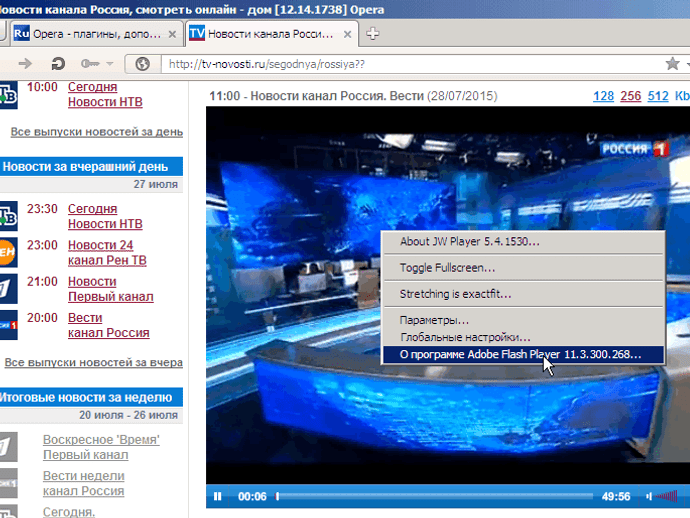Switch stream quality to 512 Kb

coord(658,96)
